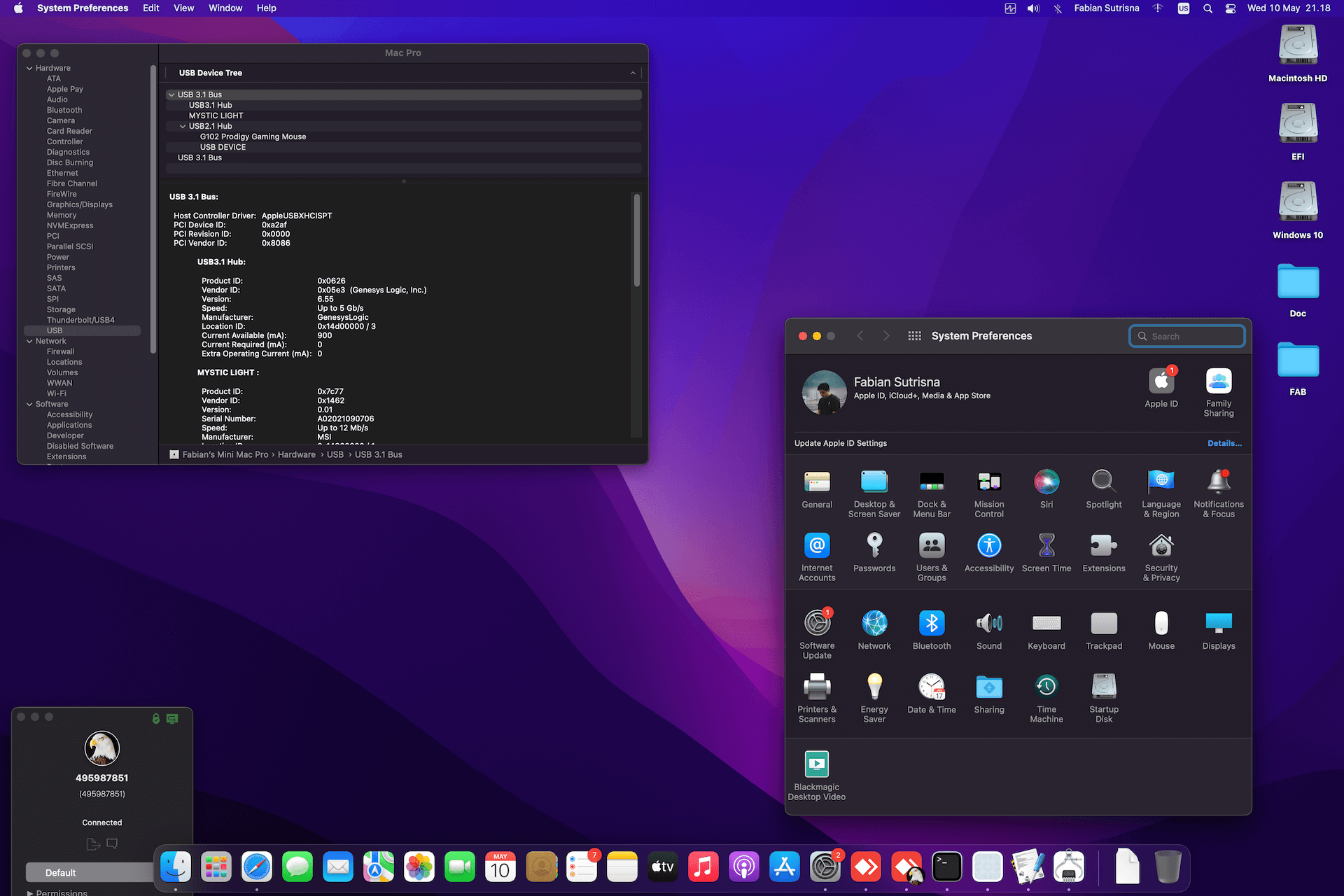Screen dimensions: 1344x896
Task: Click the Default button
Action: [90, 872]
